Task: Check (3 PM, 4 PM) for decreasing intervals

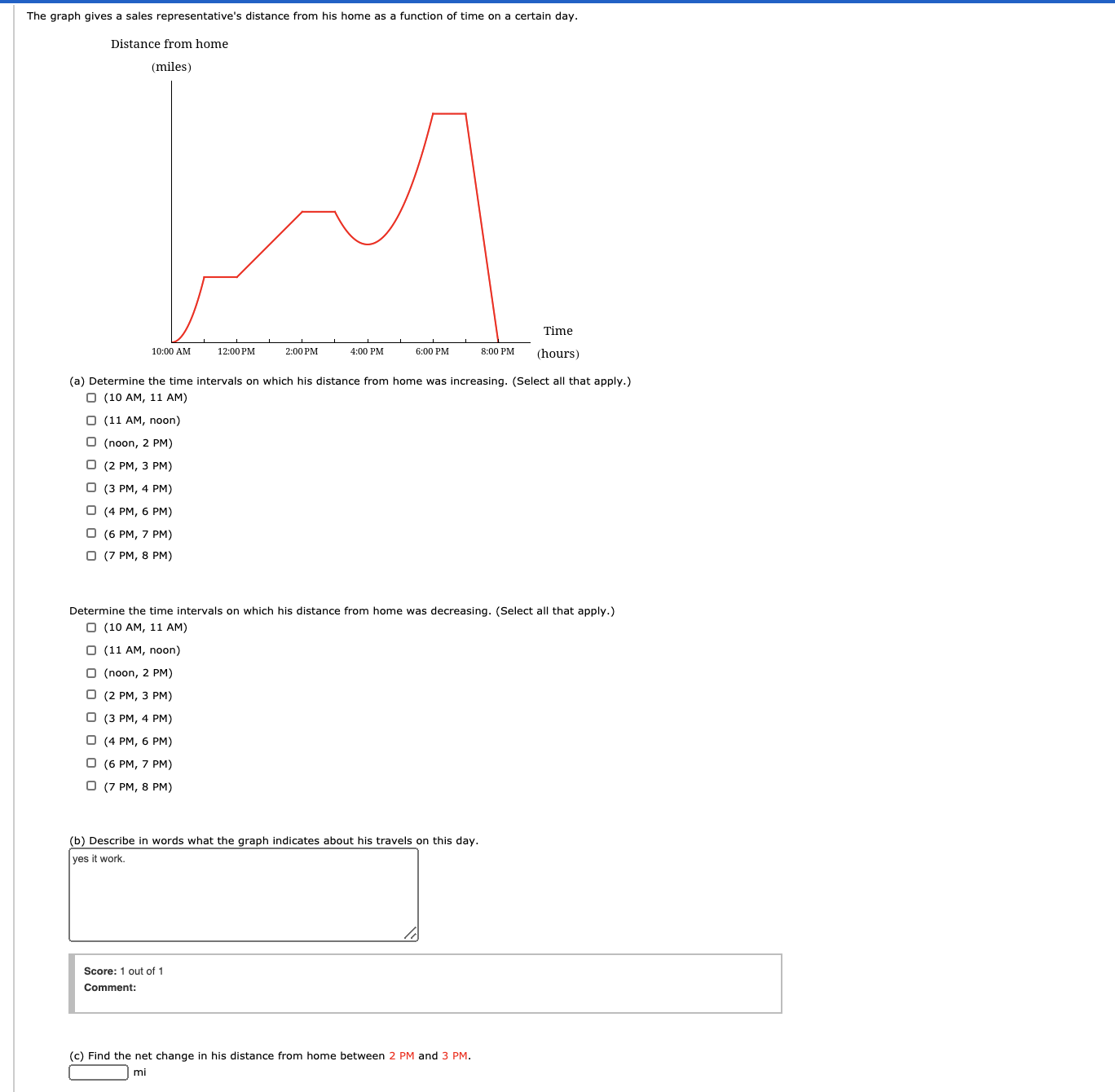Action: 90,718
